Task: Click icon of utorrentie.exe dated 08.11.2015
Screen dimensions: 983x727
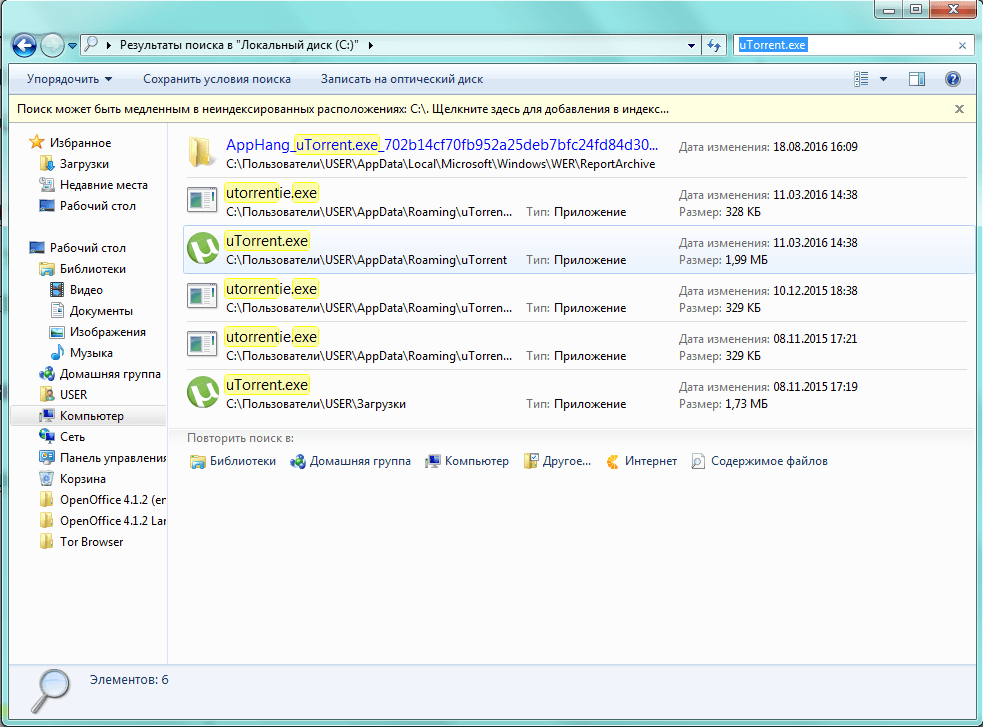Action: point(202,345)
